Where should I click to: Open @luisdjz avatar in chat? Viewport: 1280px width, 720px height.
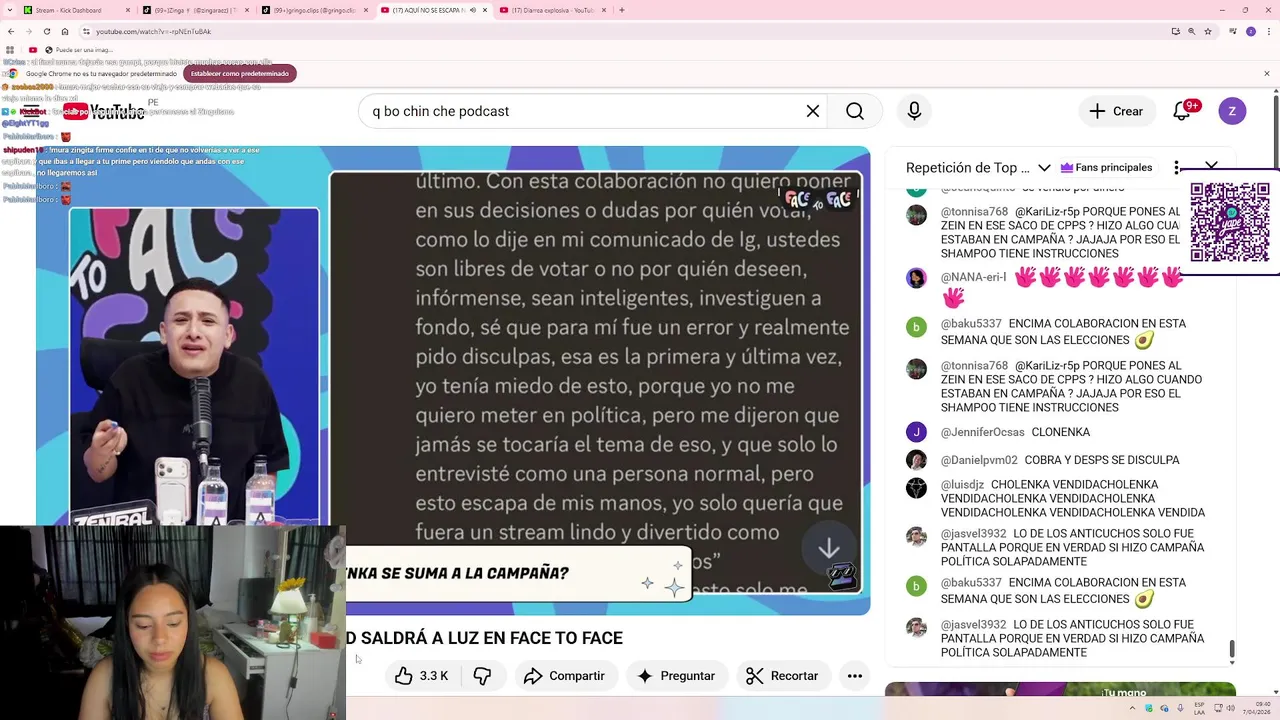point(916,489)
